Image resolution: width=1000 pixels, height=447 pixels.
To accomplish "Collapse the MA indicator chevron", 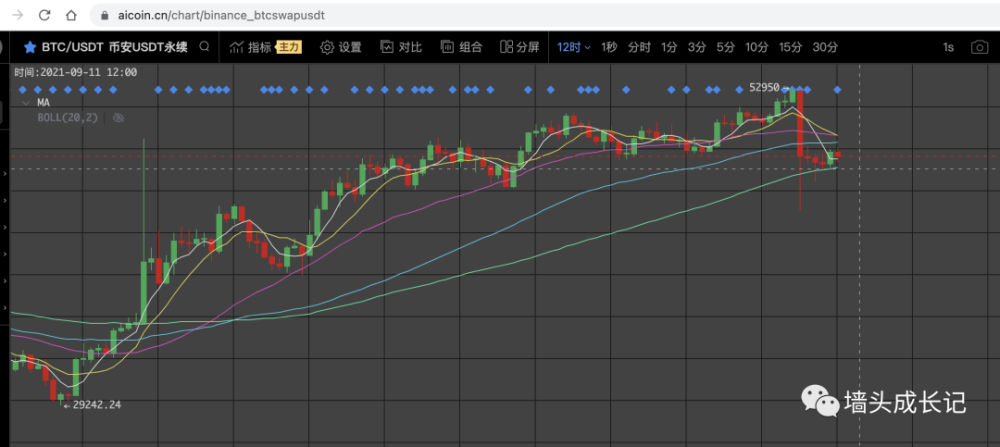I will (x=26, y=102).
